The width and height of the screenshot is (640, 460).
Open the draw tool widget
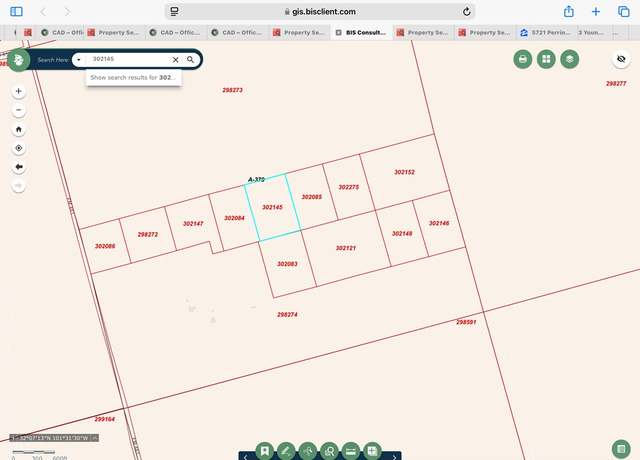(x=286, y=451)
